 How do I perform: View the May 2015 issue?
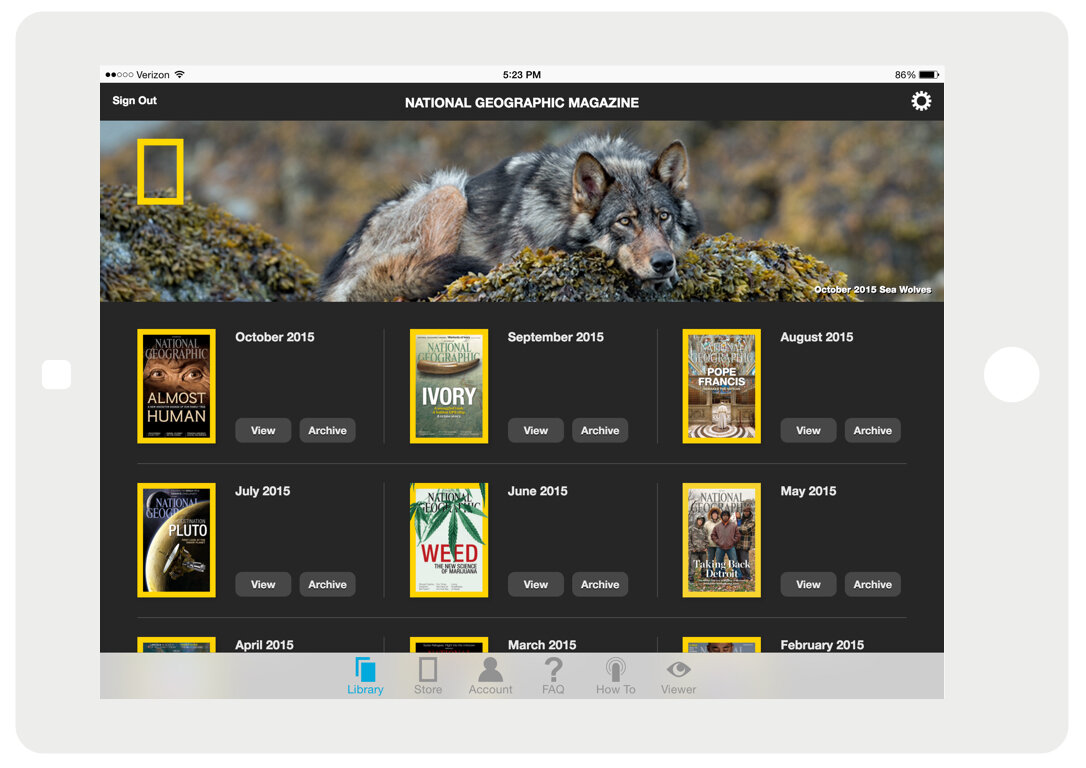tap(808, 584)
